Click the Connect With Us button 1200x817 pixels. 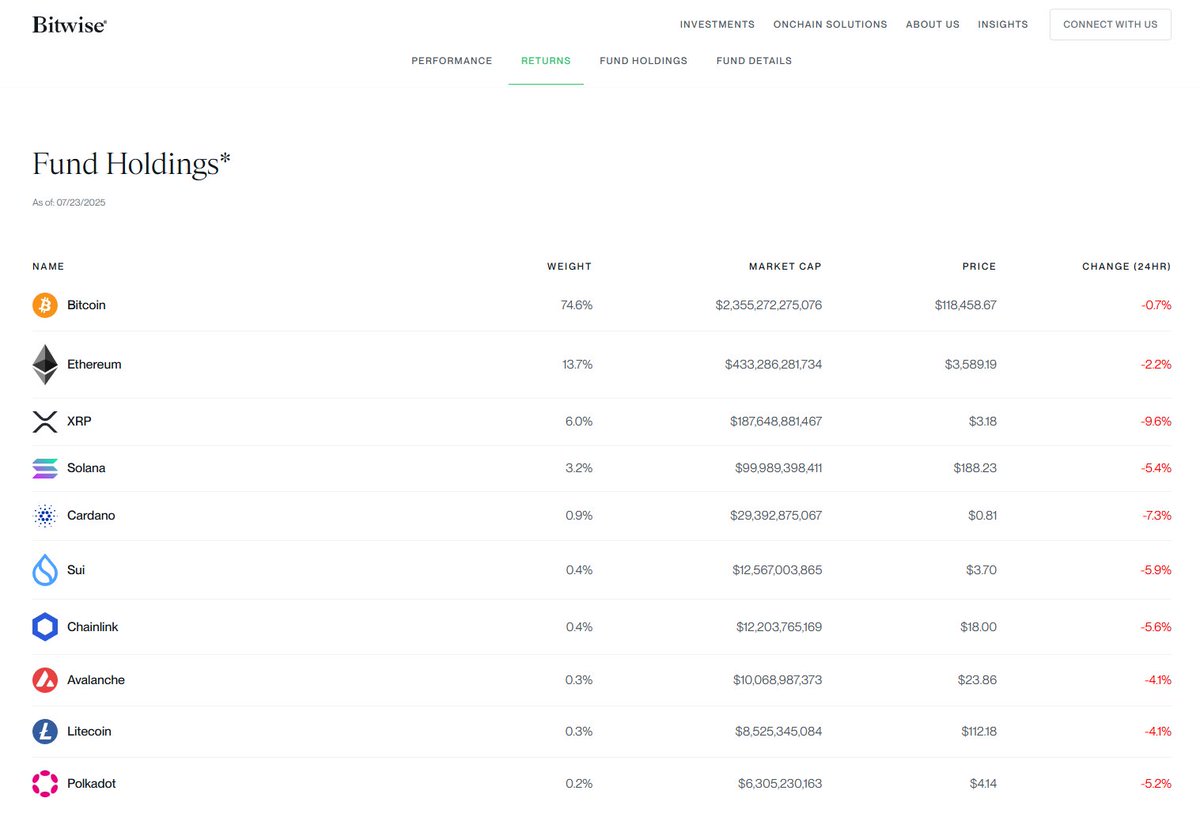click(1110, 24)
